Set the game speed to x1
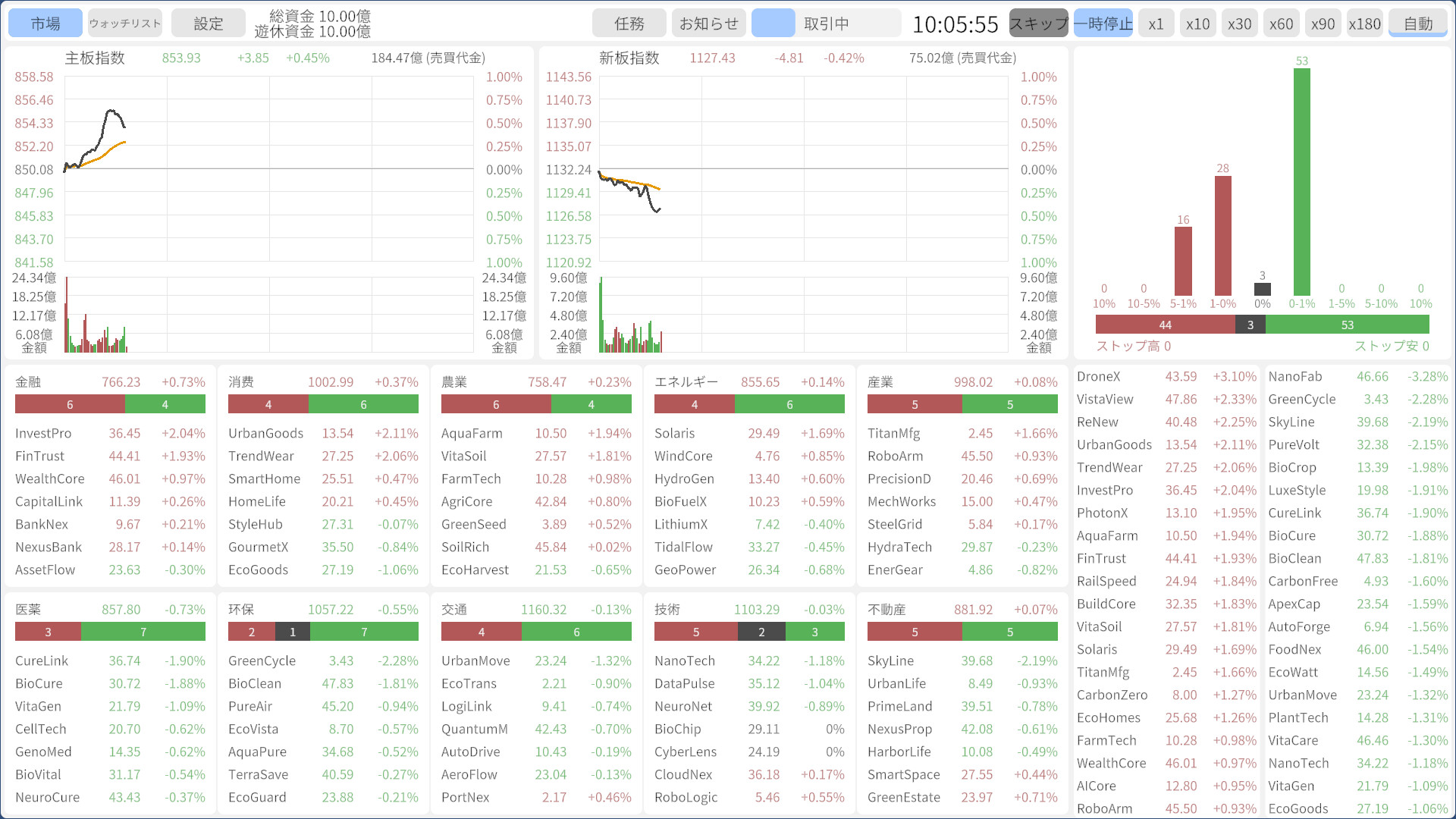The width and height of the screenshot is (1456, 819). point(1156,24)
